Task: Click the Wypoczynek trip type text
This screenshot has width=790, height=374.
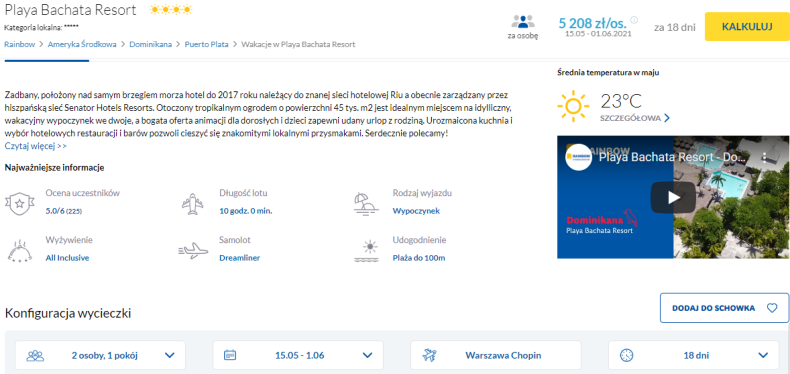Action: 416,211
